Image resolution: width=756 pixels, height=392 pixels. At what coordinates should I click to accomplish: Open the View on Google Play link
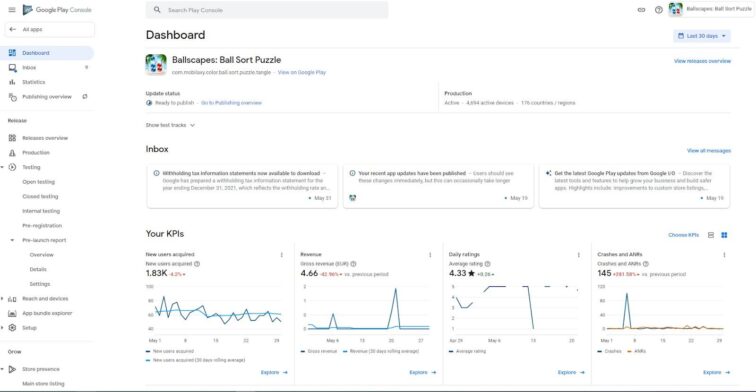coord(302,72)
